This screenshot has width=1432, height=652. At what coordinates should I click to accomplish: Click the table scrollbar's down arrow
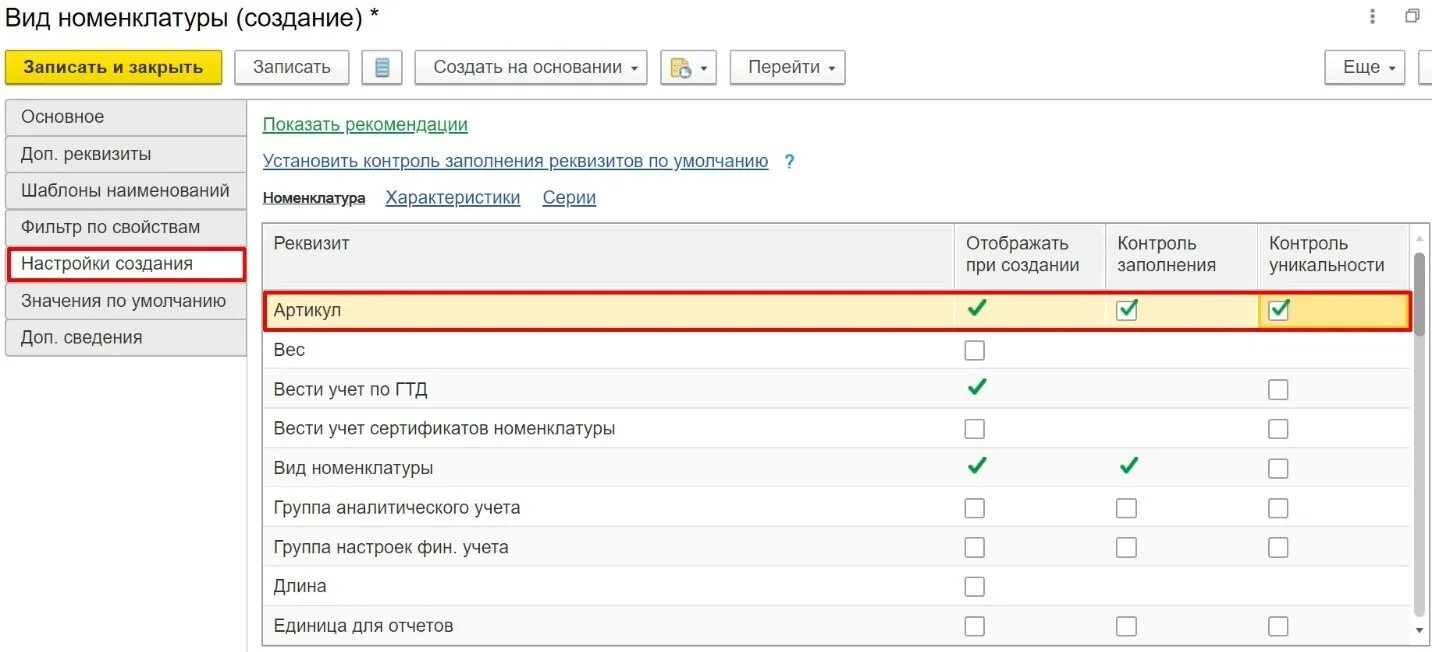coord(1418,630)
